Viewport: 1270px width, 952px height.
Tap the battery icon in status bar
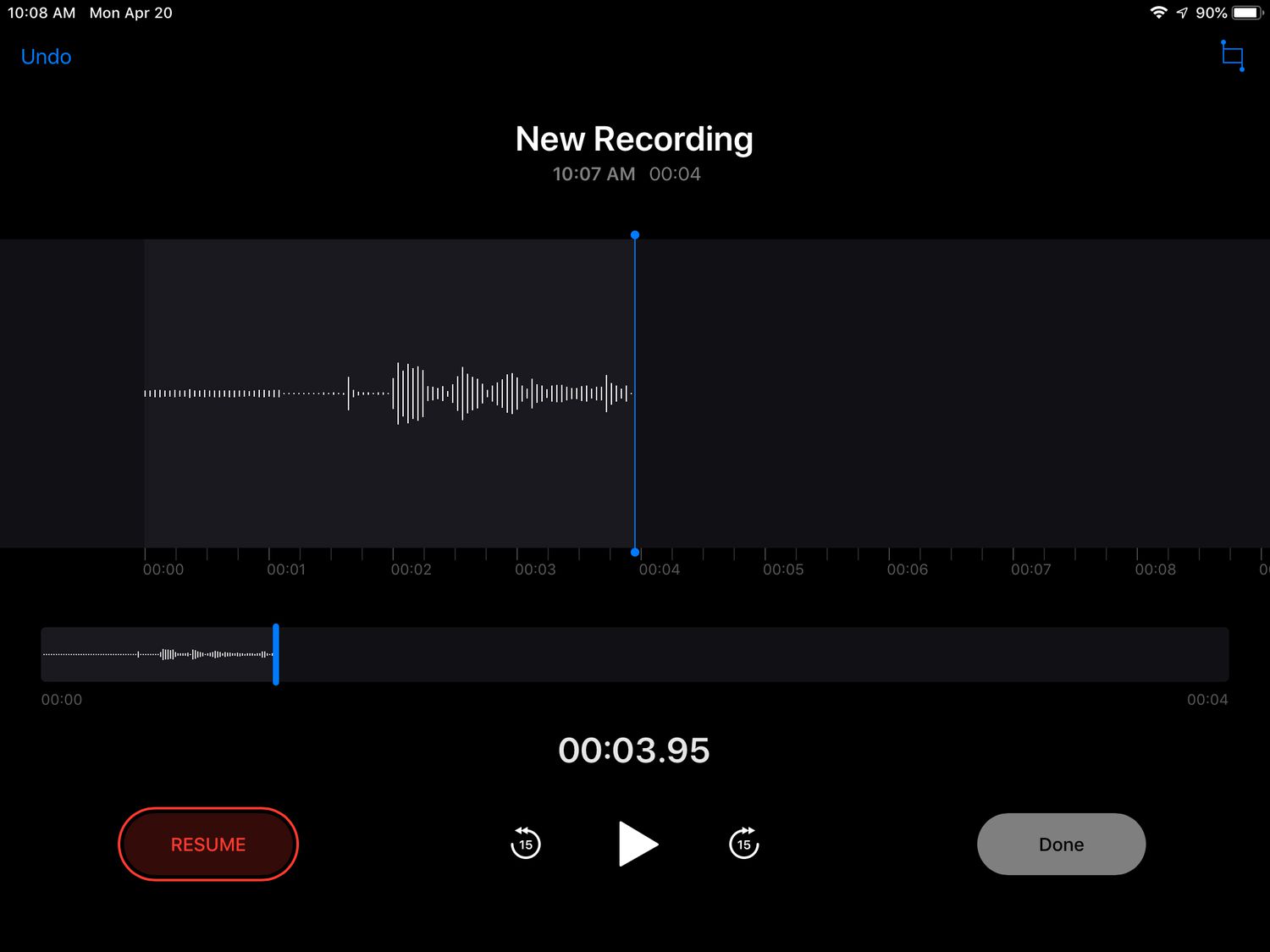pyautogui.click(x=1248, y=13)
